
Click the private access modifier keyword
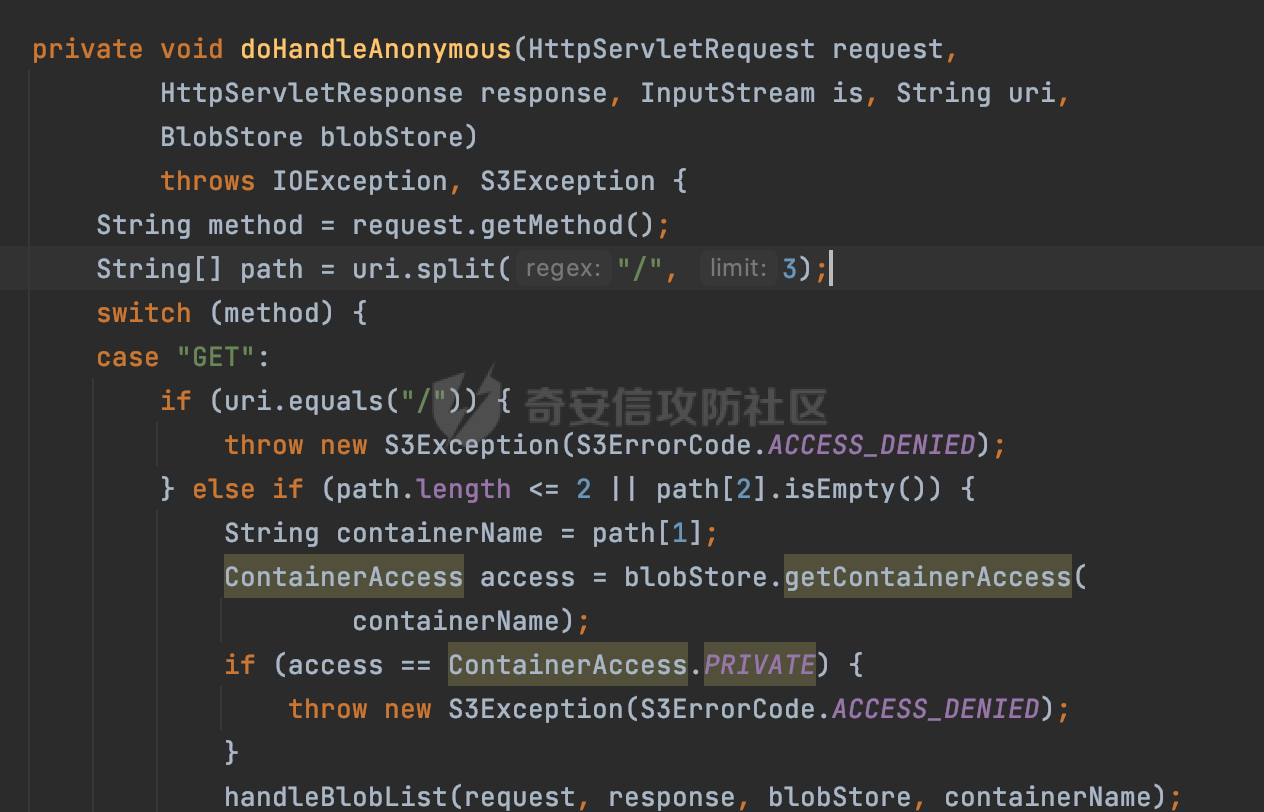(88, 49)
